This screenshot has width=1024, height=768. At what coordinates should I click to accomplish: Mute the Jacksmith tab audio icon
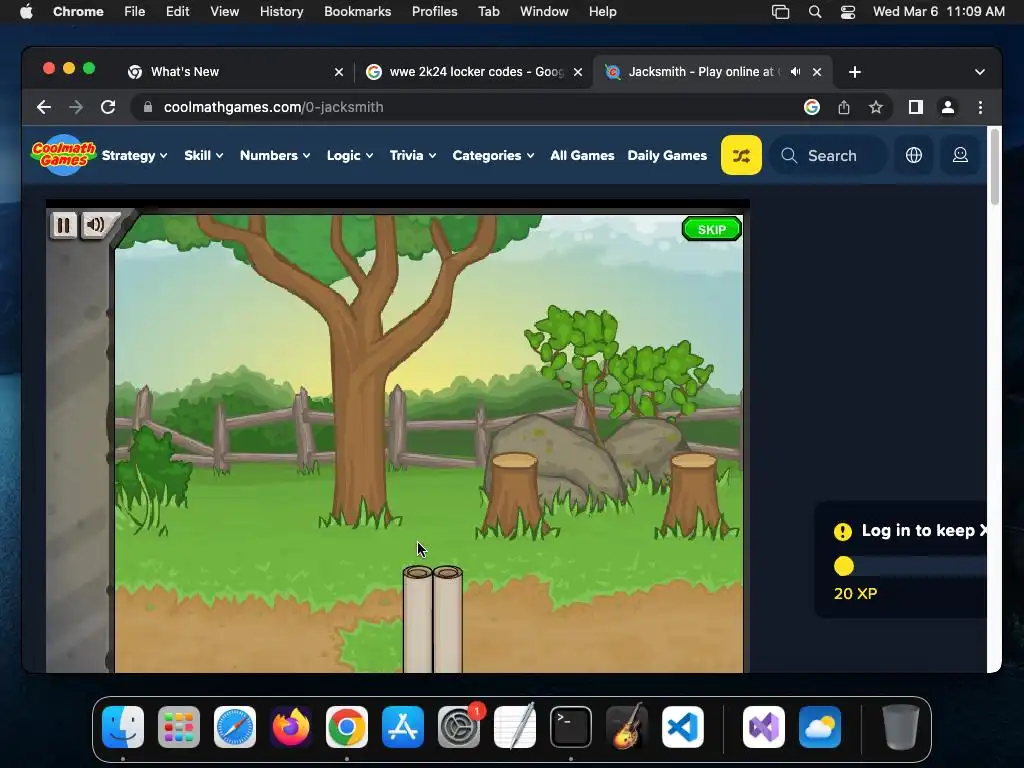pyautogui.click(x=795, y=72)
